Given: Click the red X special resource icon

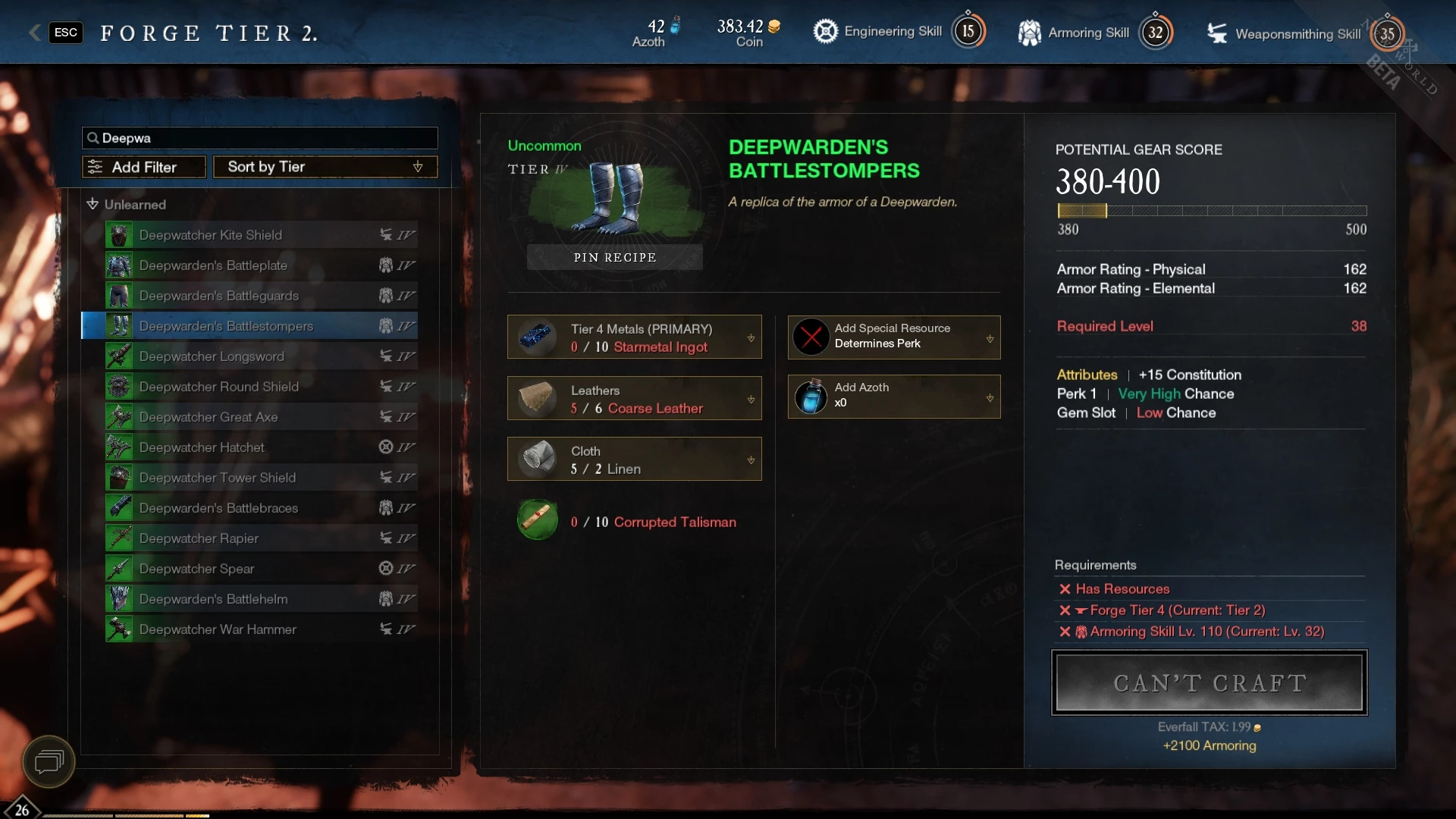Looking at the screenshot, I should (811, 337).
